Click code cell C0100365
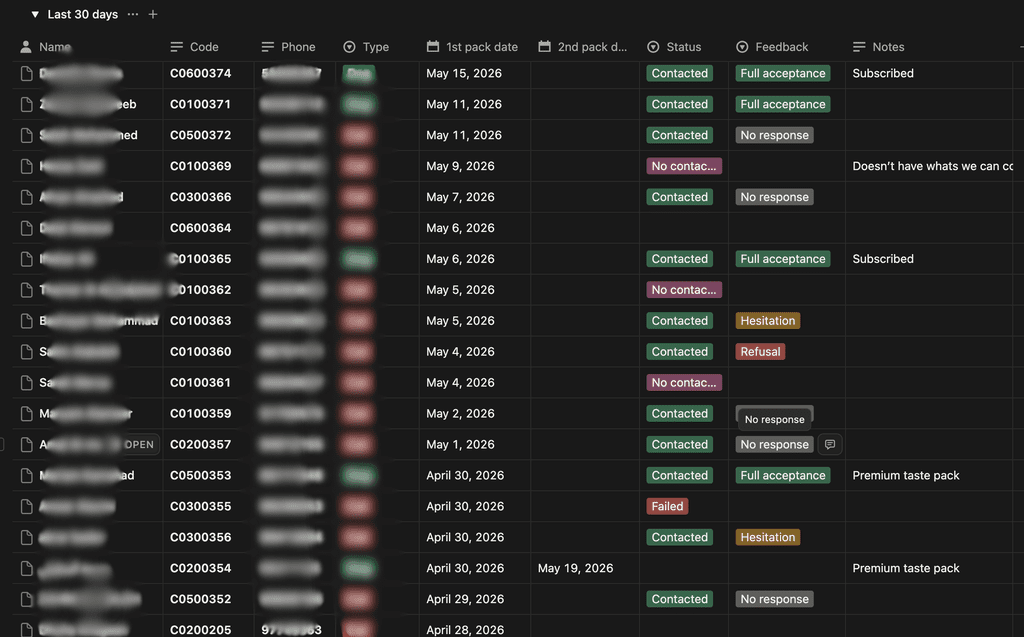Screen dimensions: 1024x637 200,259
